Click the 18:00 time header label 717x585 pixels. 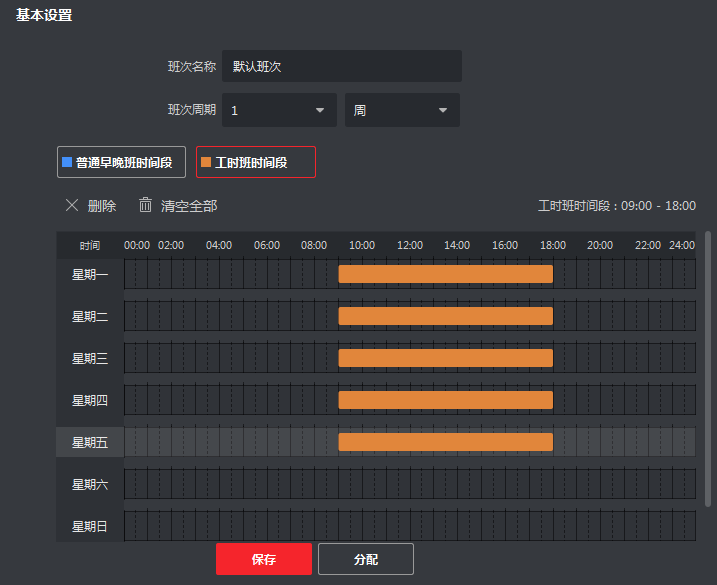coord(553,246)
